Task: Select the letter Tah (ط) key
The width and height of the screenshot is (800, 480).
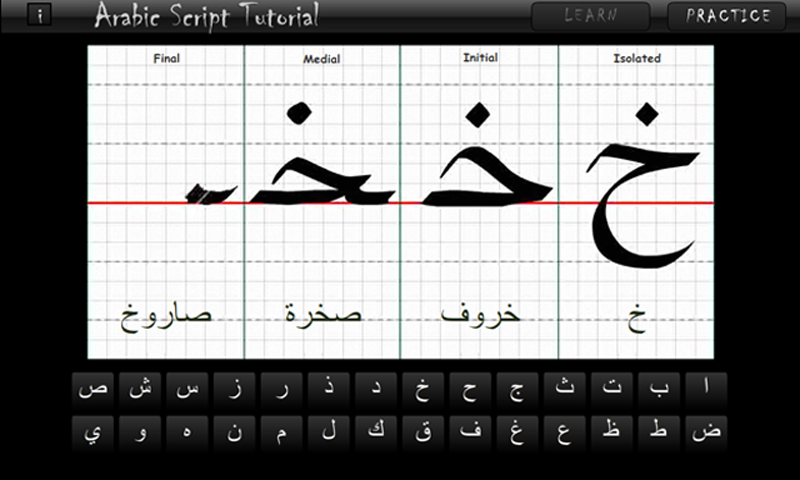Action: click(659, 433)
